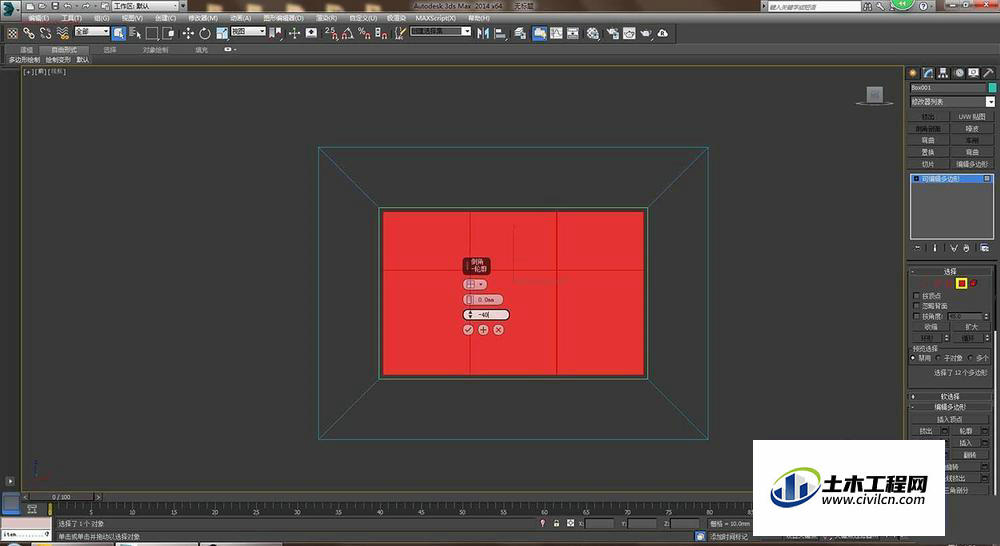Screen dimensions: 1000x546
Task: Click the Undo arrow in quick access toolbar
Action: click(x=68, y=6)
